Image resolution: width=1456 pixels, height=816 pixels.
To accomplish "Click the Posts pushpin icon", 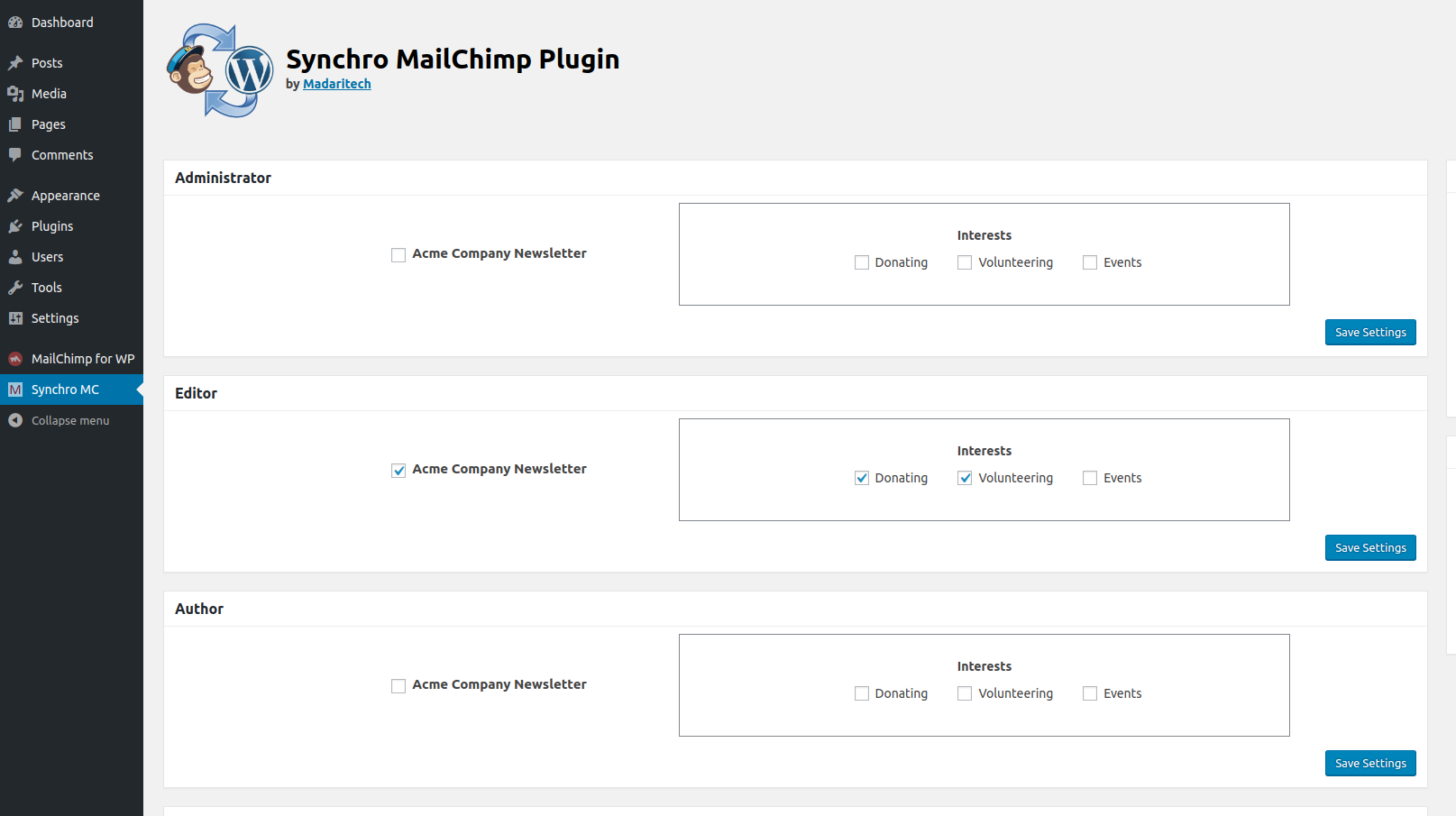I will (15, 63).
